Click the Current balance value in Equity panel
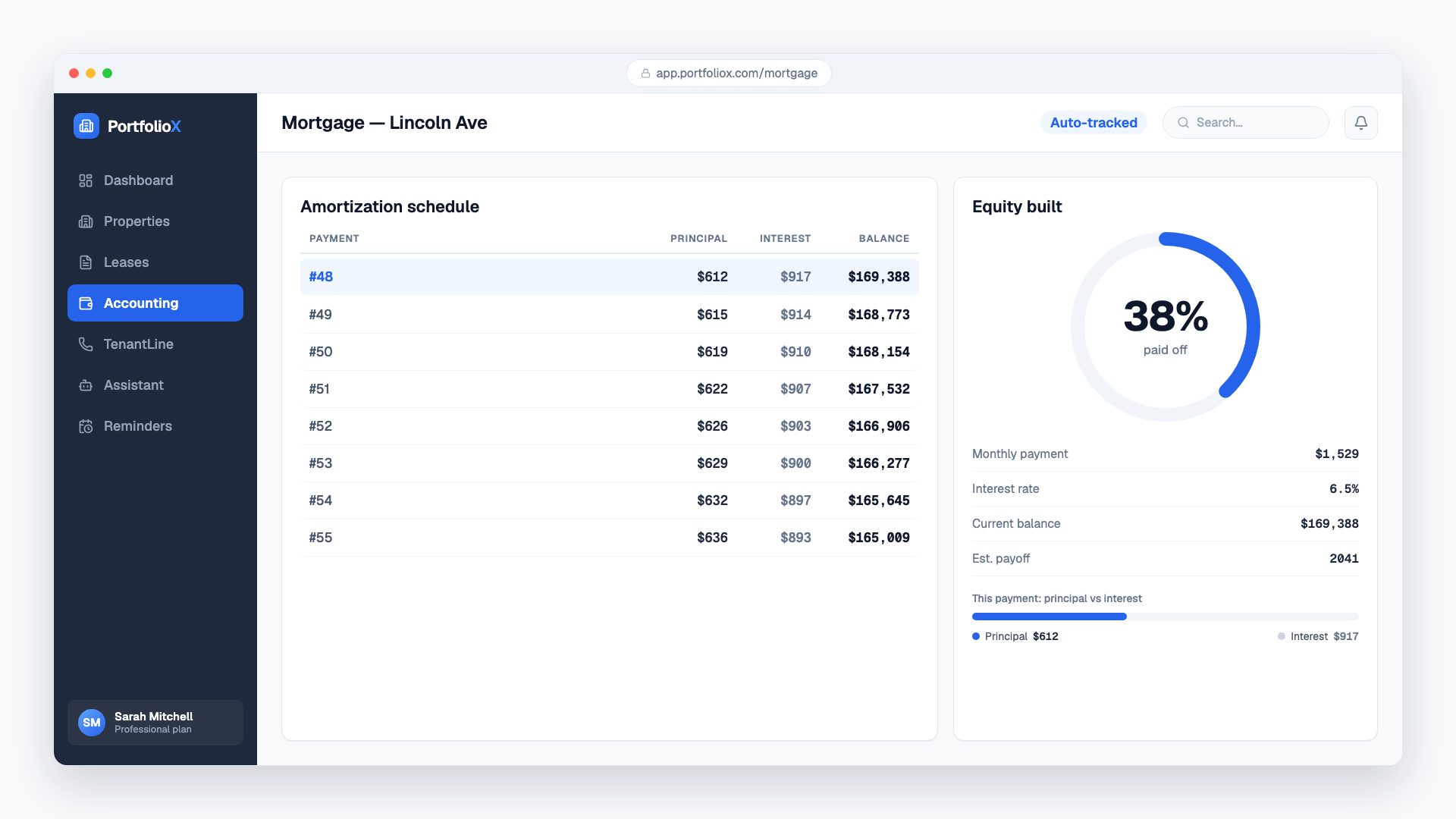The height and width of the screenshot is (819, 1456). pos(1329,523)
